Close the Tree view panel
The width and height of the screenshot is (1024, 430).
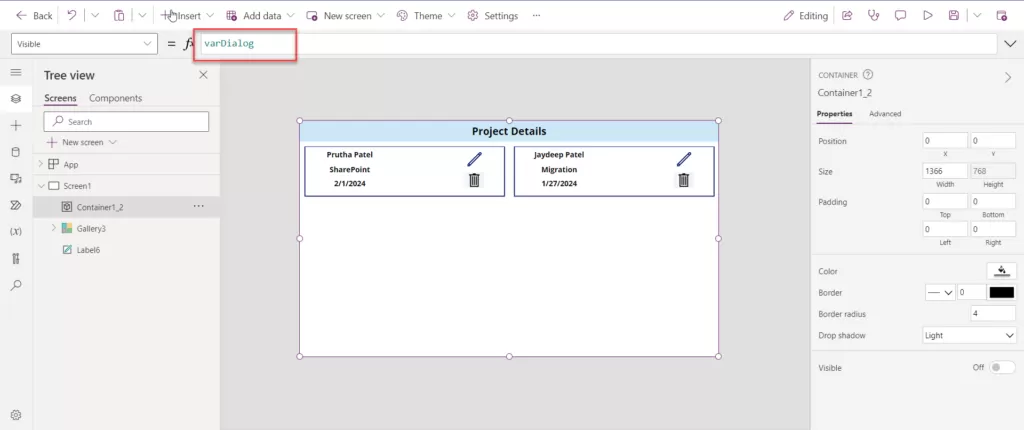click(x=203, y=75)
